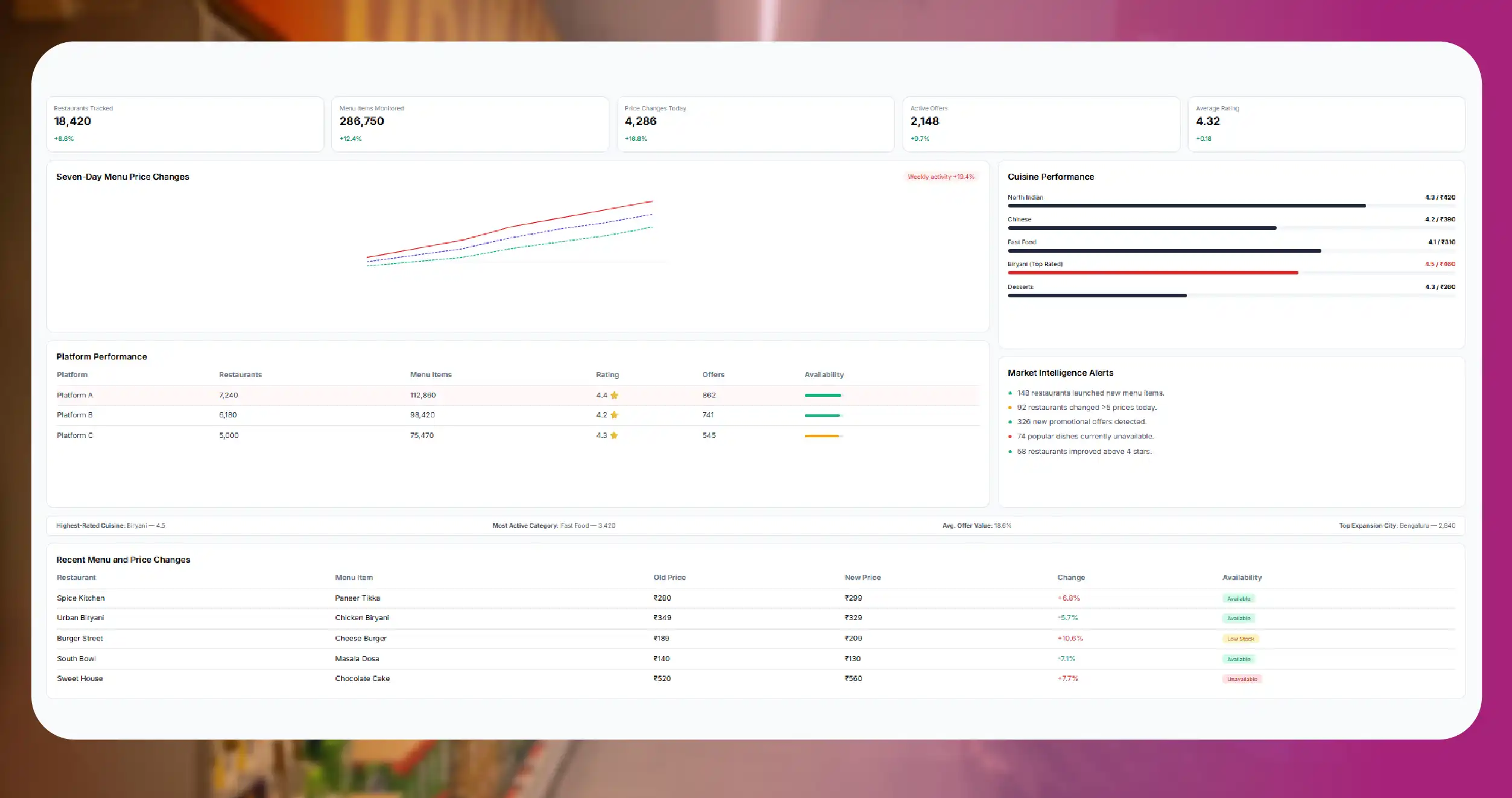This screenshot has width=1512, height=798.
Task: Click the 545 offers value
Action: [x=709, y=435]
